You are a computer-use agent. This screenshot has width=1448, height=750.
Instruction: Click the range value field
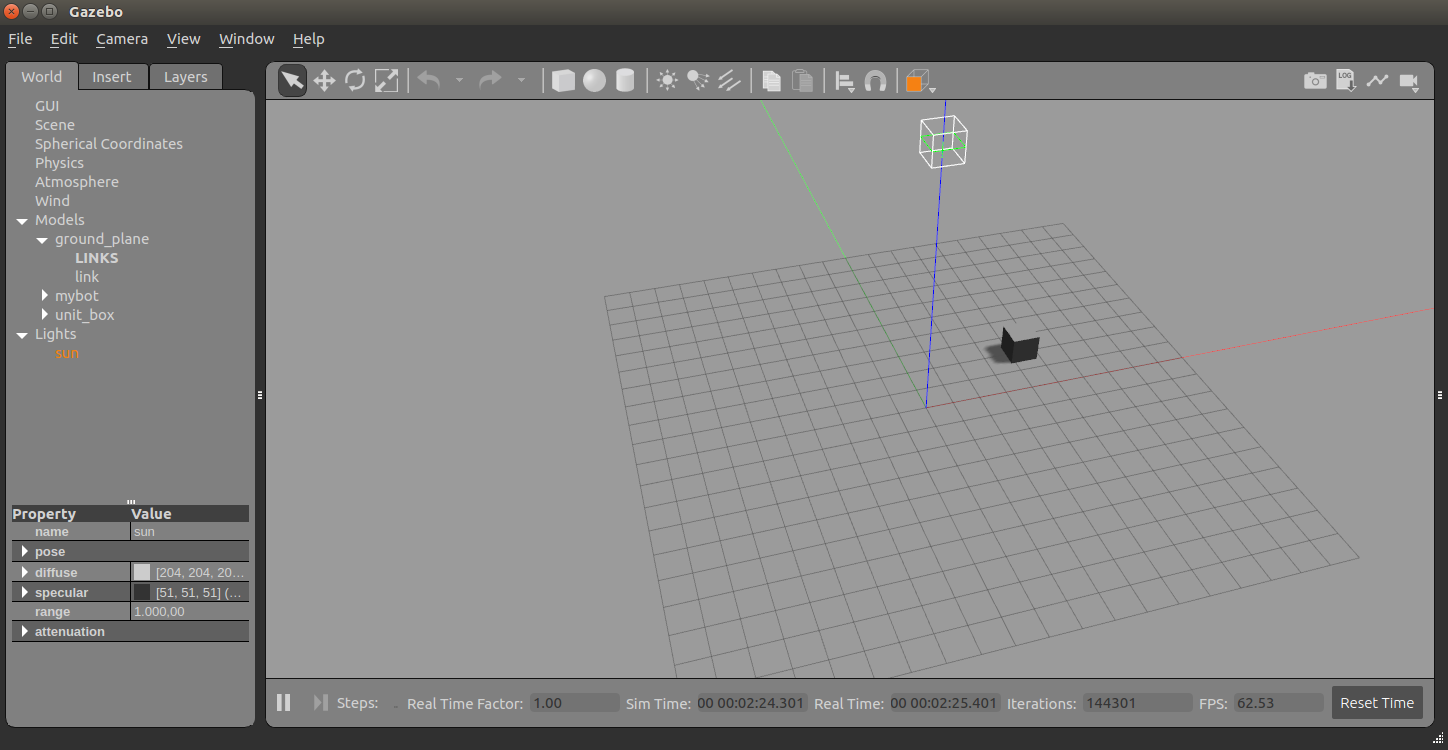click(190, 612)
